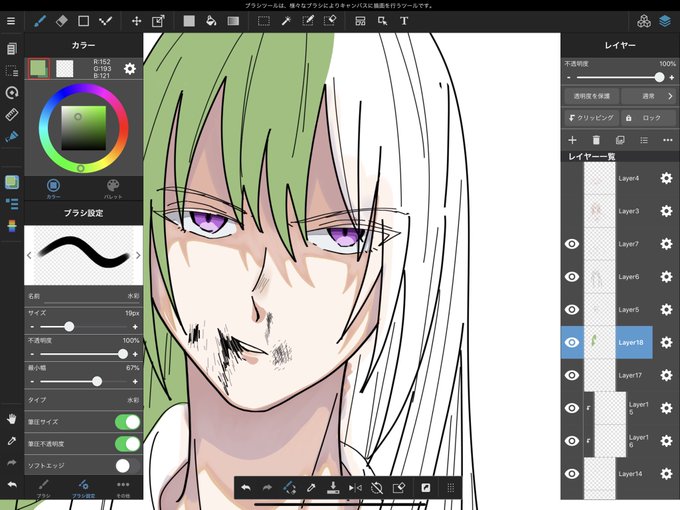Increase brush size with plus button
Screen dimensions: 680x510
(x=135, y=327)
